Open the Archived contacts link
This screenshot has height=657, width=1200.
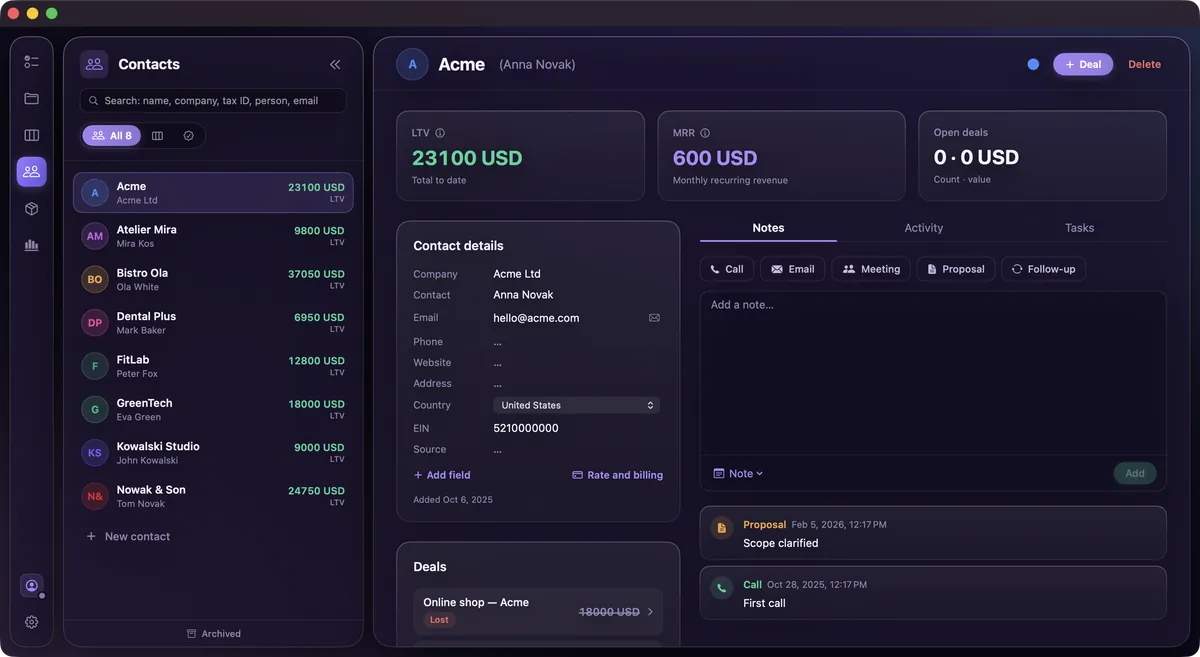click(x=214, y=634)
